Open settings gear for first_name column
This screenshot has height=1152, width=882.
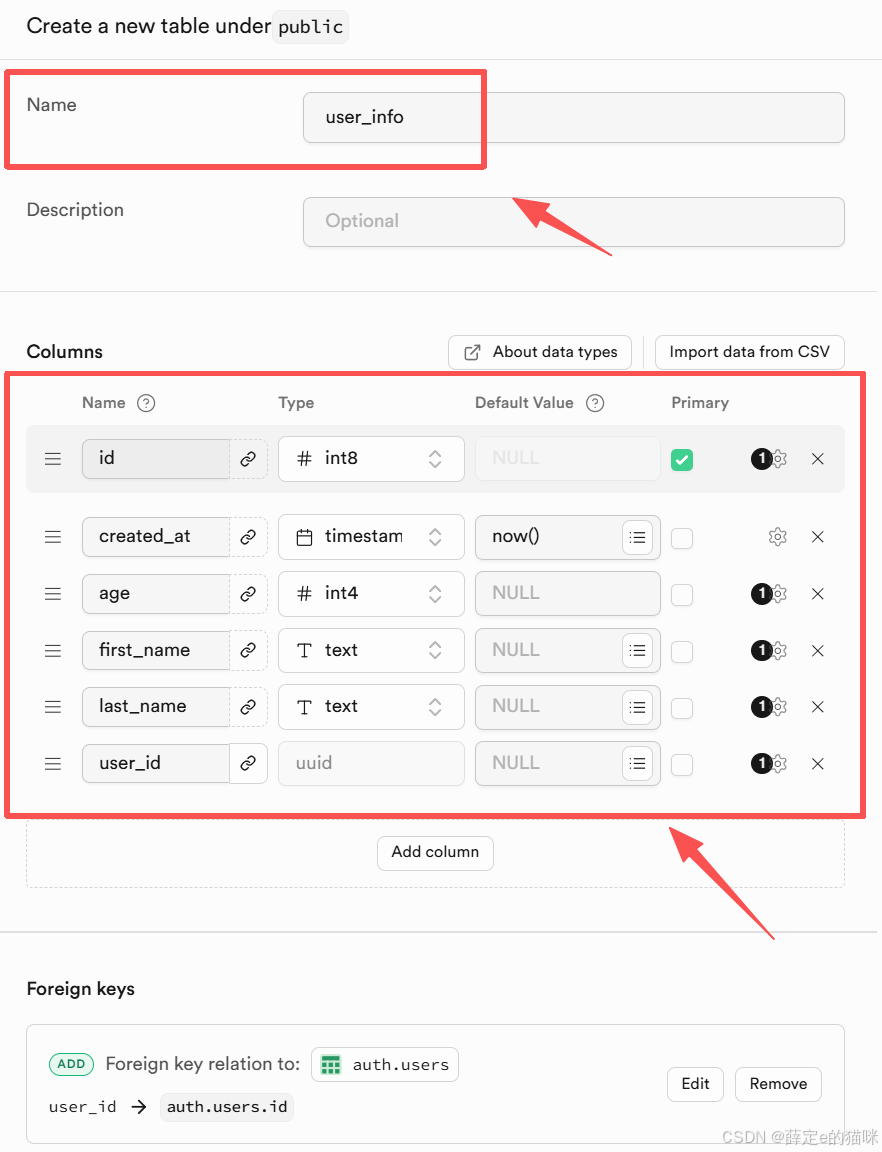pyautogui.click(x=779, y=651)
